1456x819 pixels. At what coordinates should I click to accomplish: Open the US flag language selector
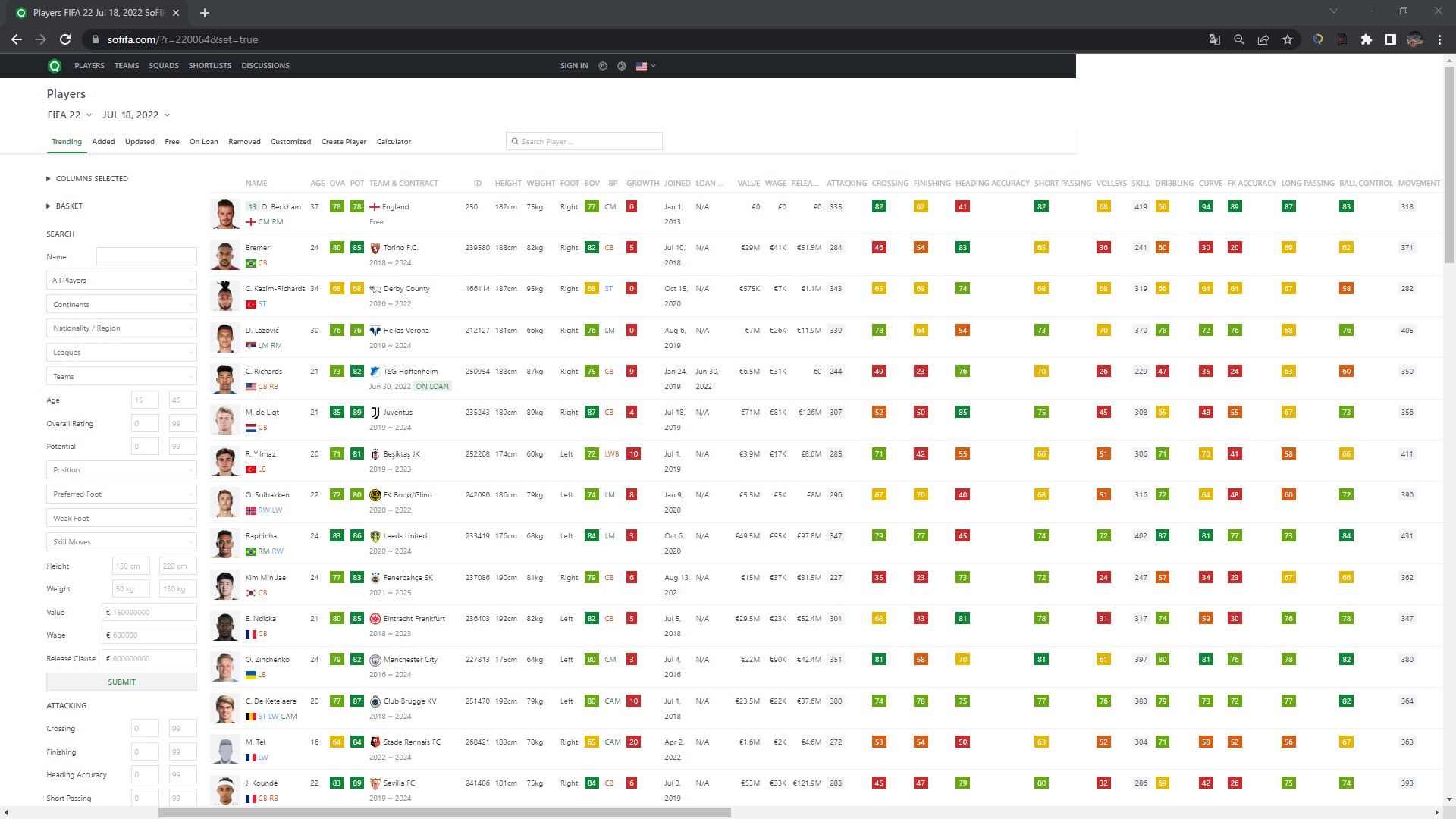click(645, 66)
